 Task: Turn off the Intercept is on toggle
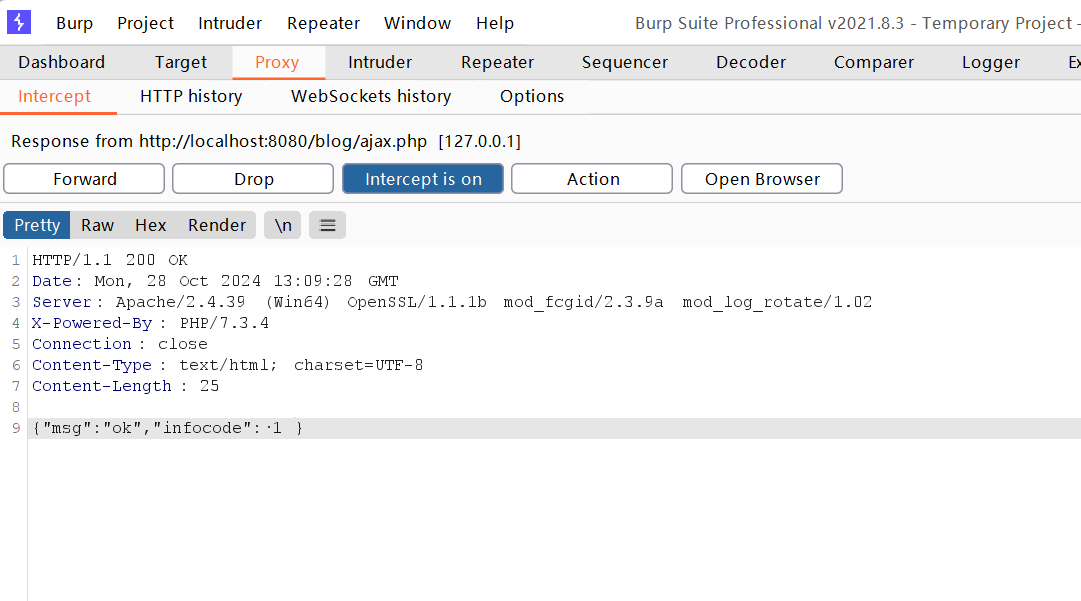click(423, 179)
